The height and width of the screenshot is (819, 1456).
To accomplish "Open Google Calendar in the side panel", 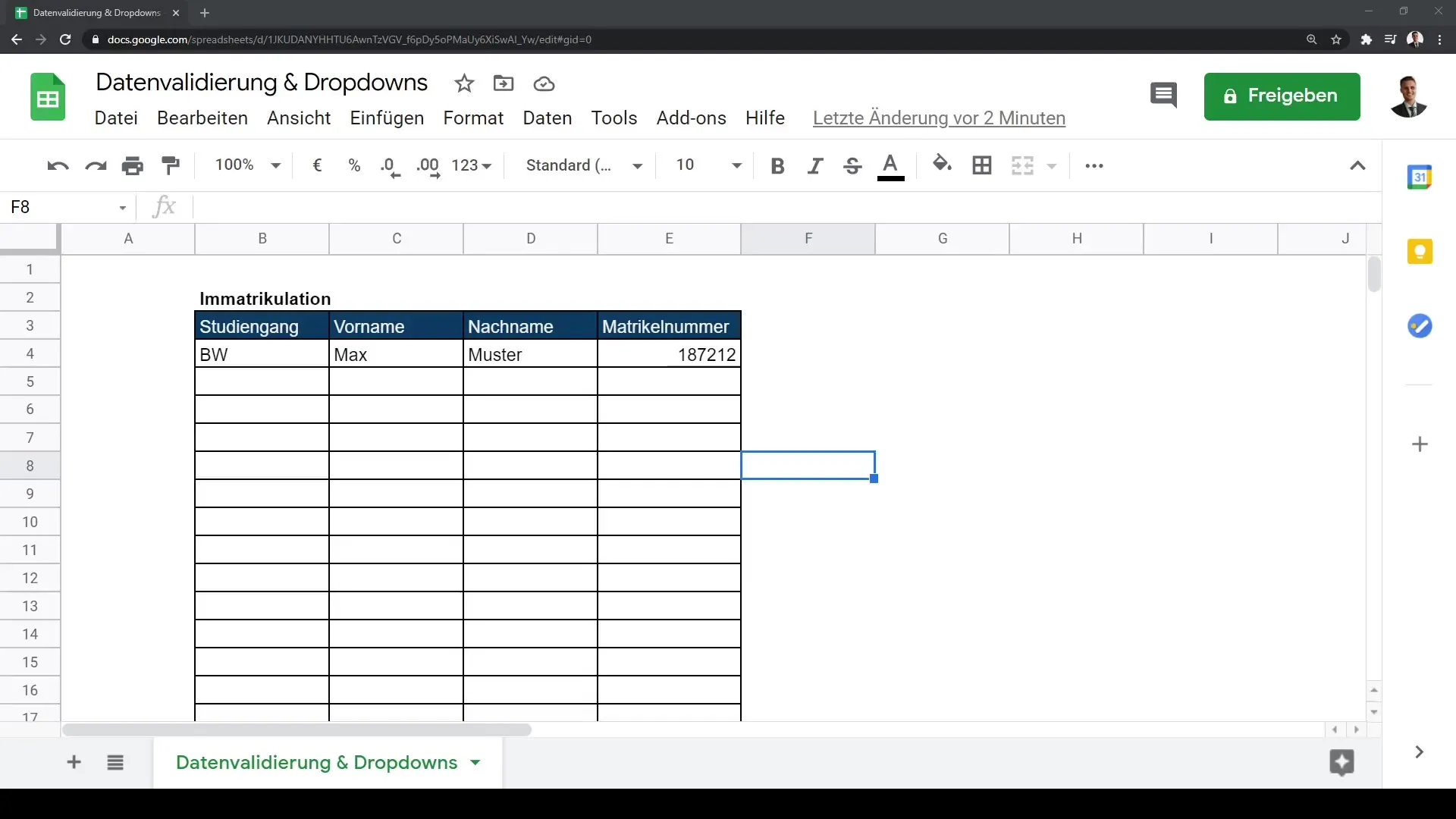I will coord(1420,177).
